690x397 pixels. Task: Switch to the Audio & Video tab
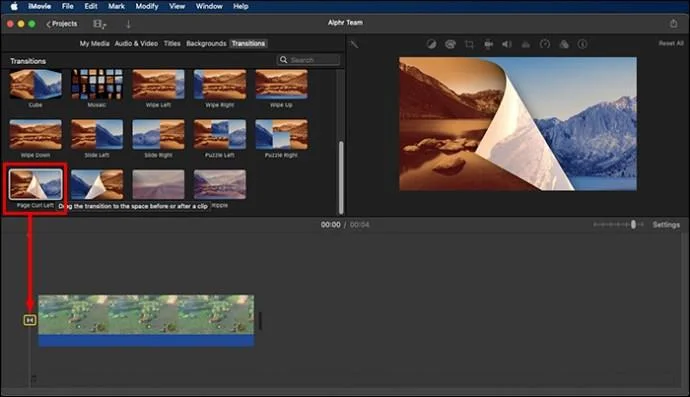(x=136, y=43)
